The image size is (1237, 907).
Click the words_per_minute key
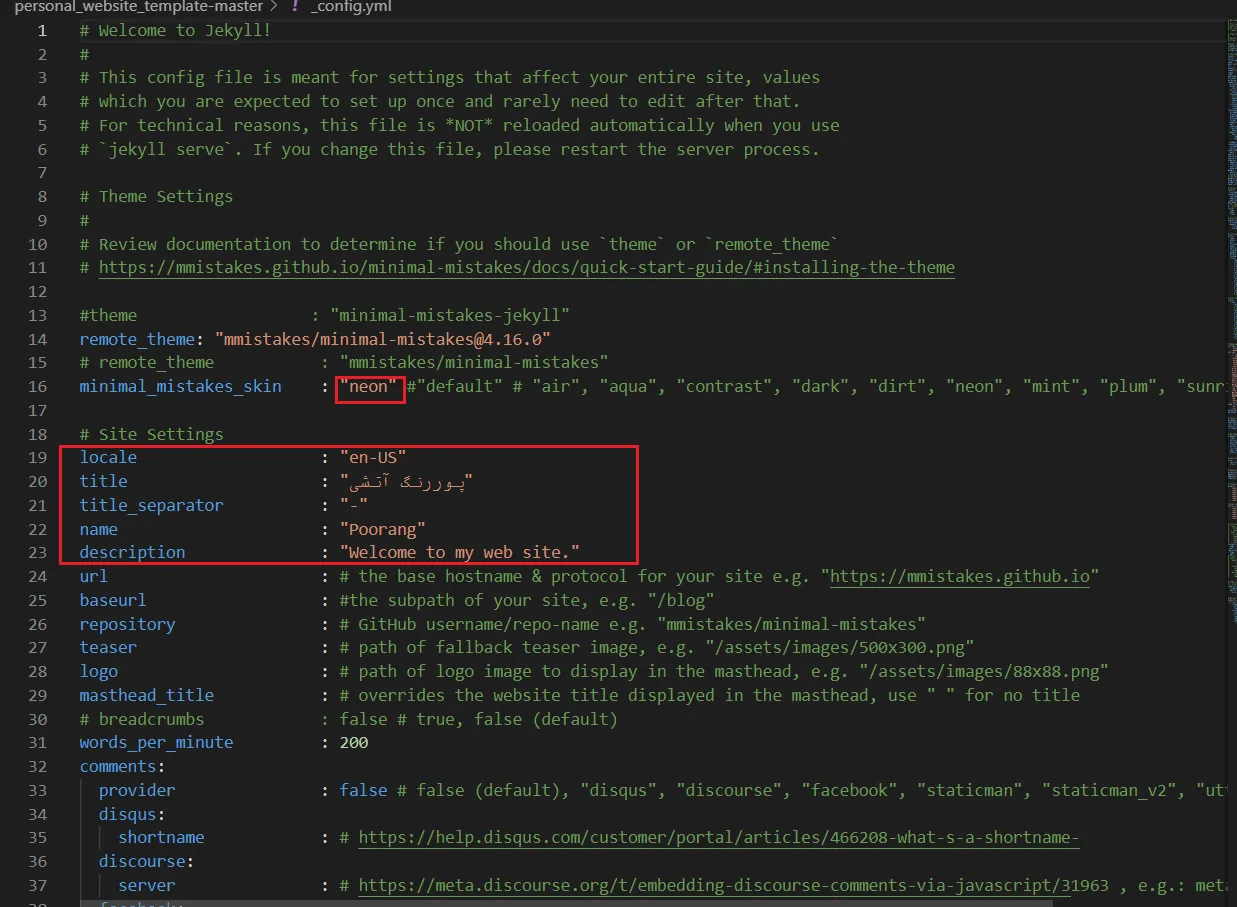click(156, 743)
